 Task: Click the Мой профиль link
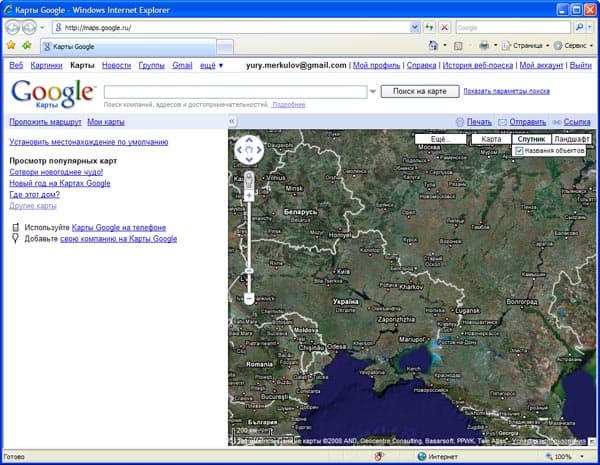tap(376, 65)
